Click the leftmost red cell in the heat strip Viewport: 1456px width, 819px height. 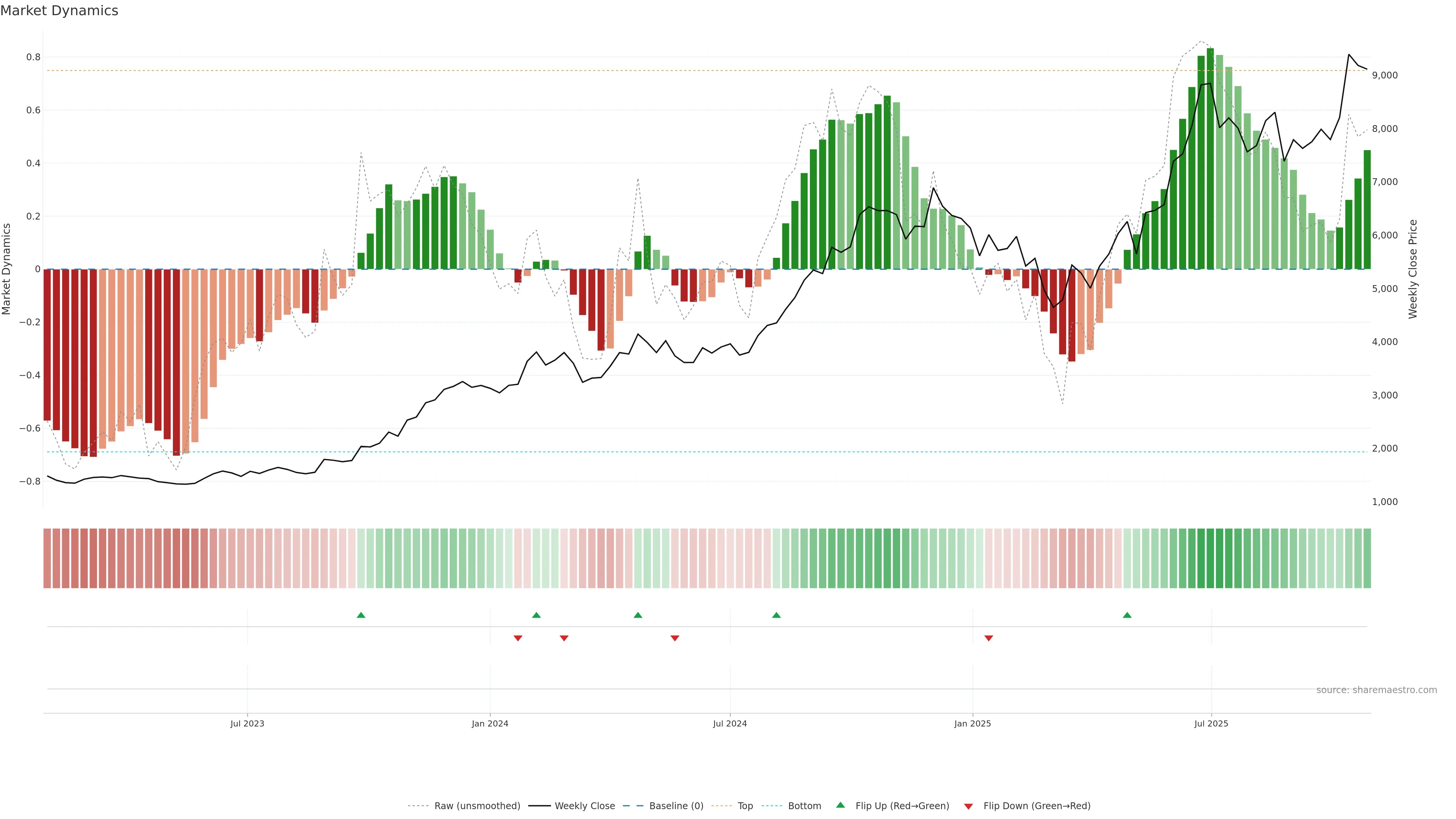pyautogui.click(x=47, y=559)
